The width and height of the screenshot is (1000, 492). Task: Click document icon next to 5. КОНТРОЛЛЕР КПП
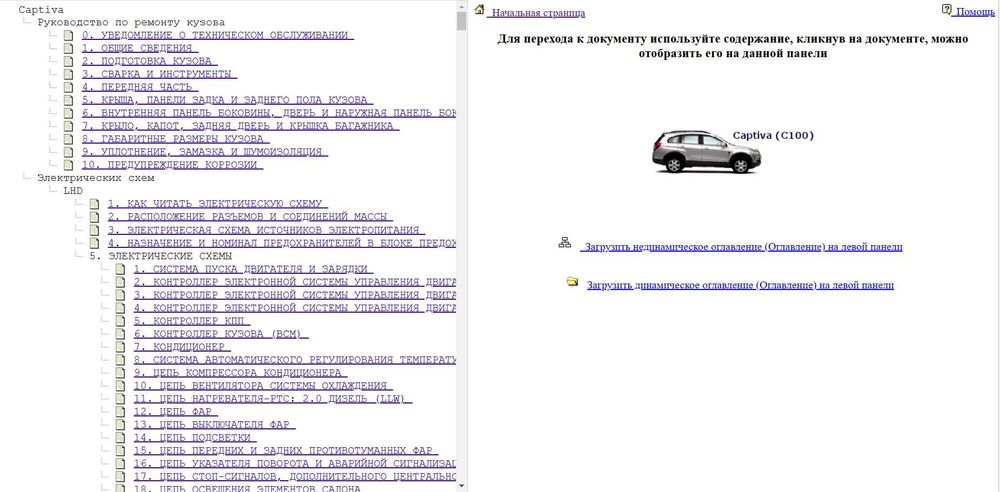coord(120,321)
